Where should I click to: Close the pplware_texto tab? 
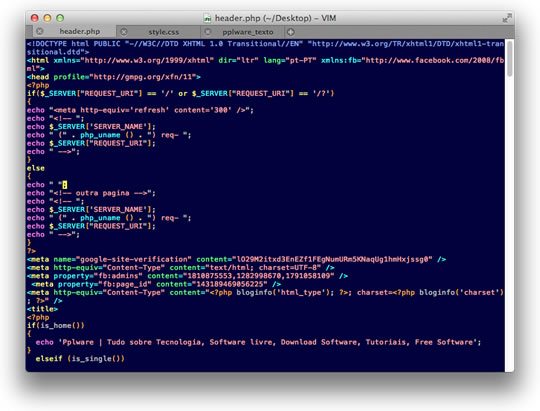tap(208, 32)
